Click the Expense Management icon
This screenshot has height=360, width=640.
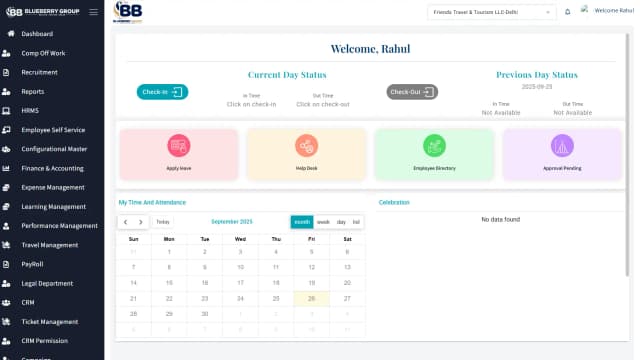[x=6, y=187]
